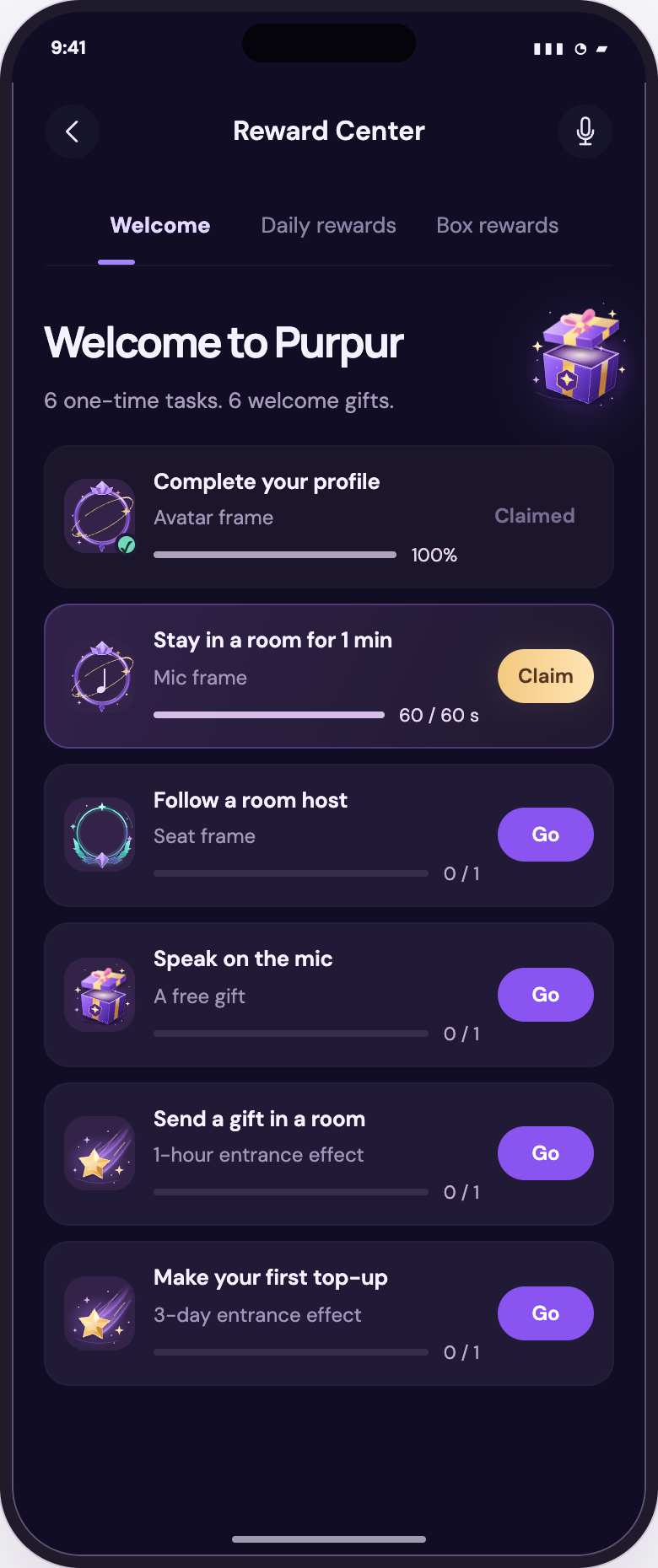
Task: Tap the 60 / 60 s progress bar
Action: coord(269,715)
